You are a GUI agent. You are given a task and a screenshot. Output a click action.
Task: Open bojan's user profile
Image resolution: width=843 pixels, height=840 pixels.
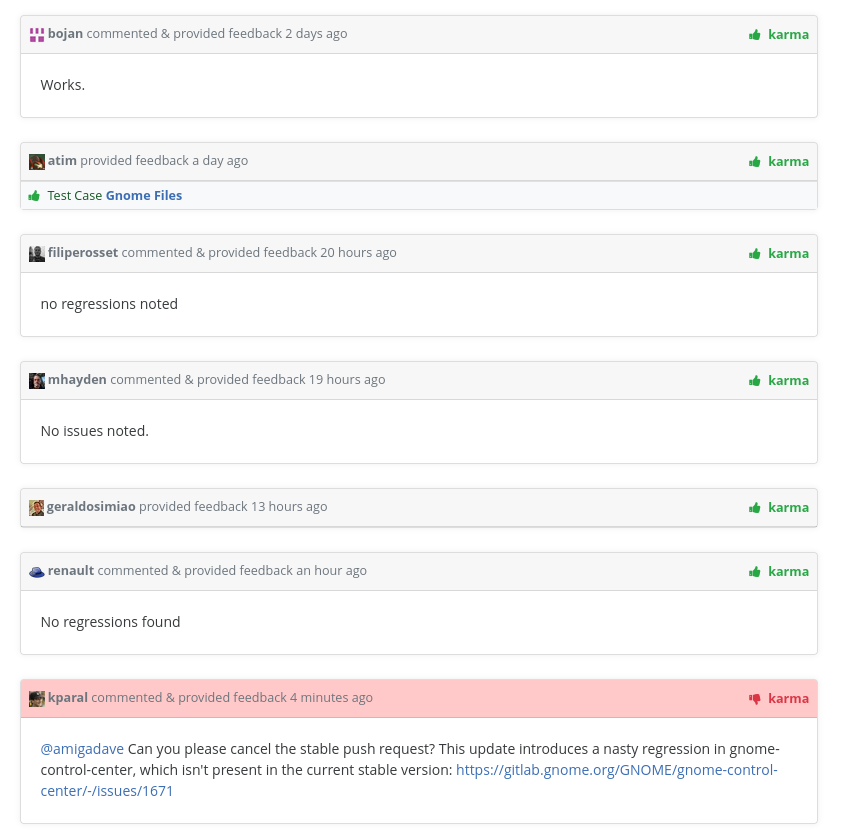tap(65, 33)
